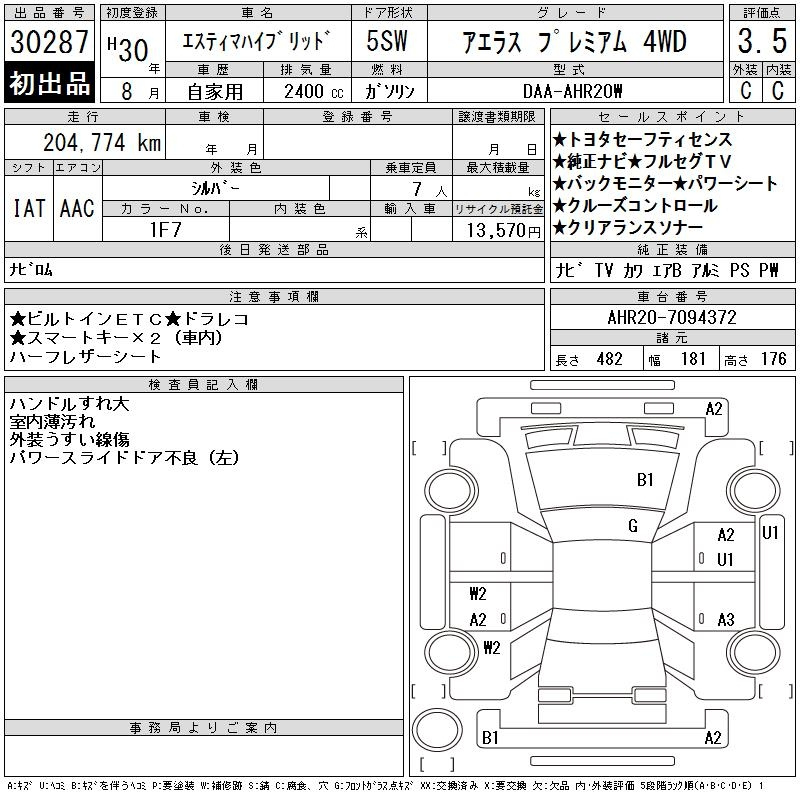This screenshot has width=800, height=800.
Task: Click the 1F7 color number field
Action: [x=165, y=229]
